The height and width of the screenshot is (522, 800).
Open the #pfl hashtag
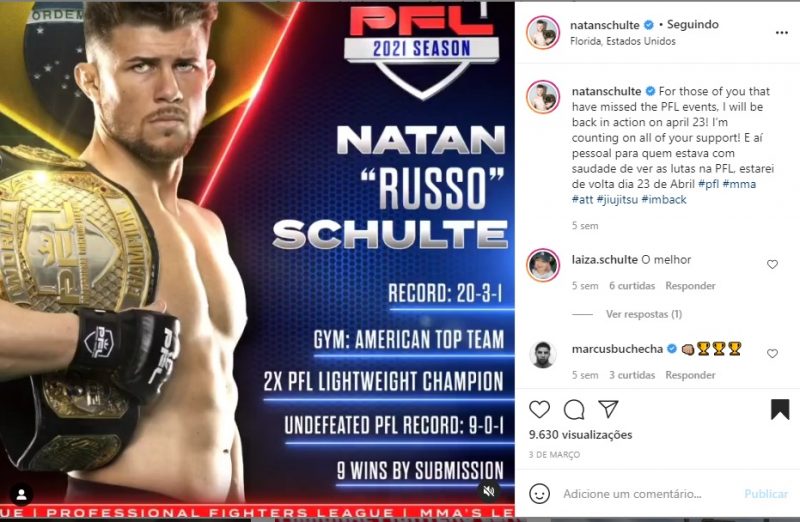[707, 185]
